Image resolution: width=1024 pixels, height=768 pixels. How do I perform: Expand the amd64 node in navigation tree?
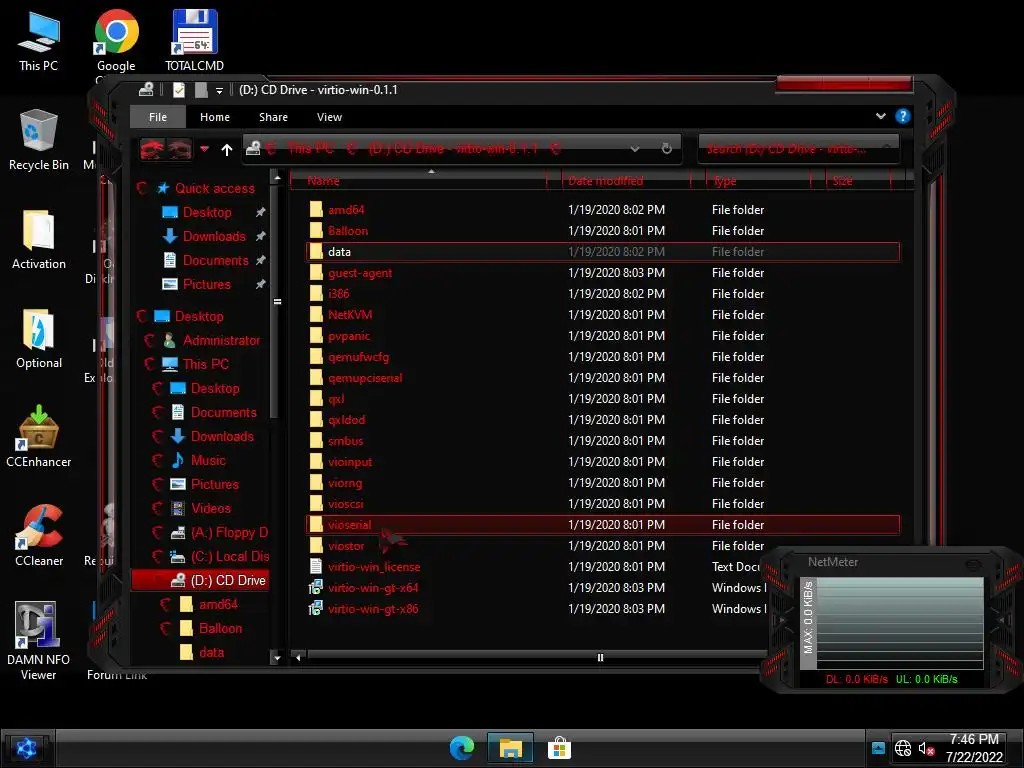click(x=165, y=604)
